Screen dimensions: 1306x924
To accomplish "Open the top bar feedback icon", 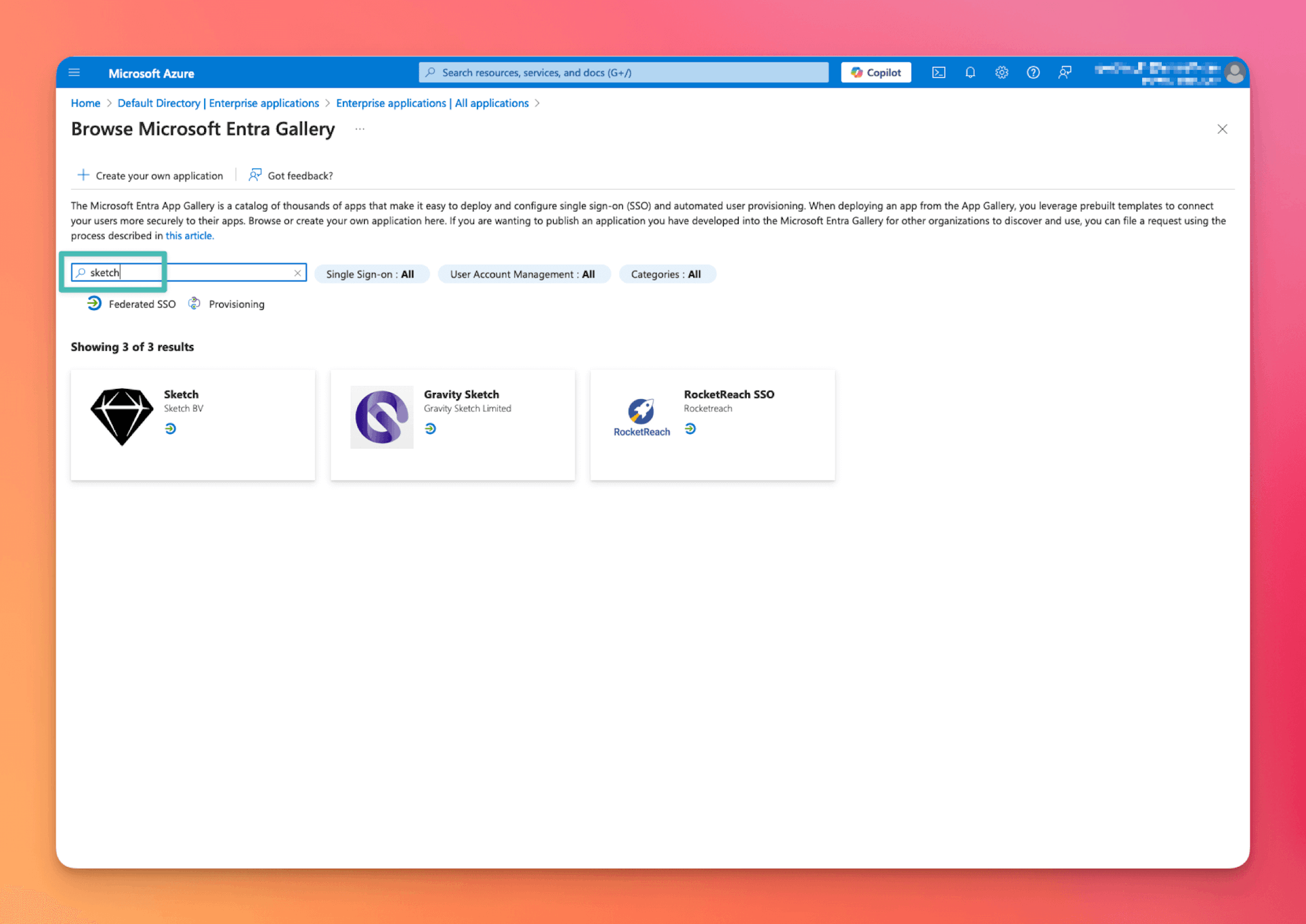I will pyautogui.click(x=1065, y=73).
